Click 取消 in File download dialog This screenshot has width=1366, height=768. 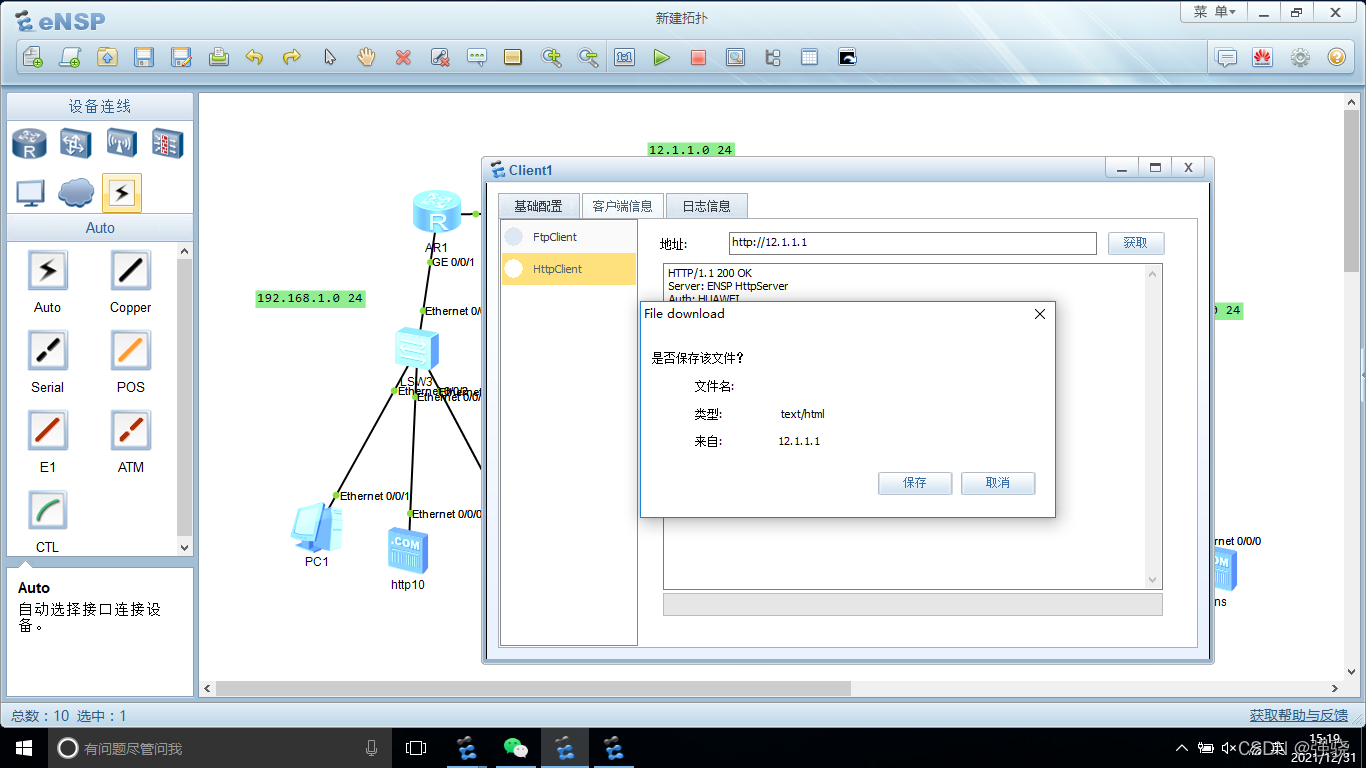[998, 483]
